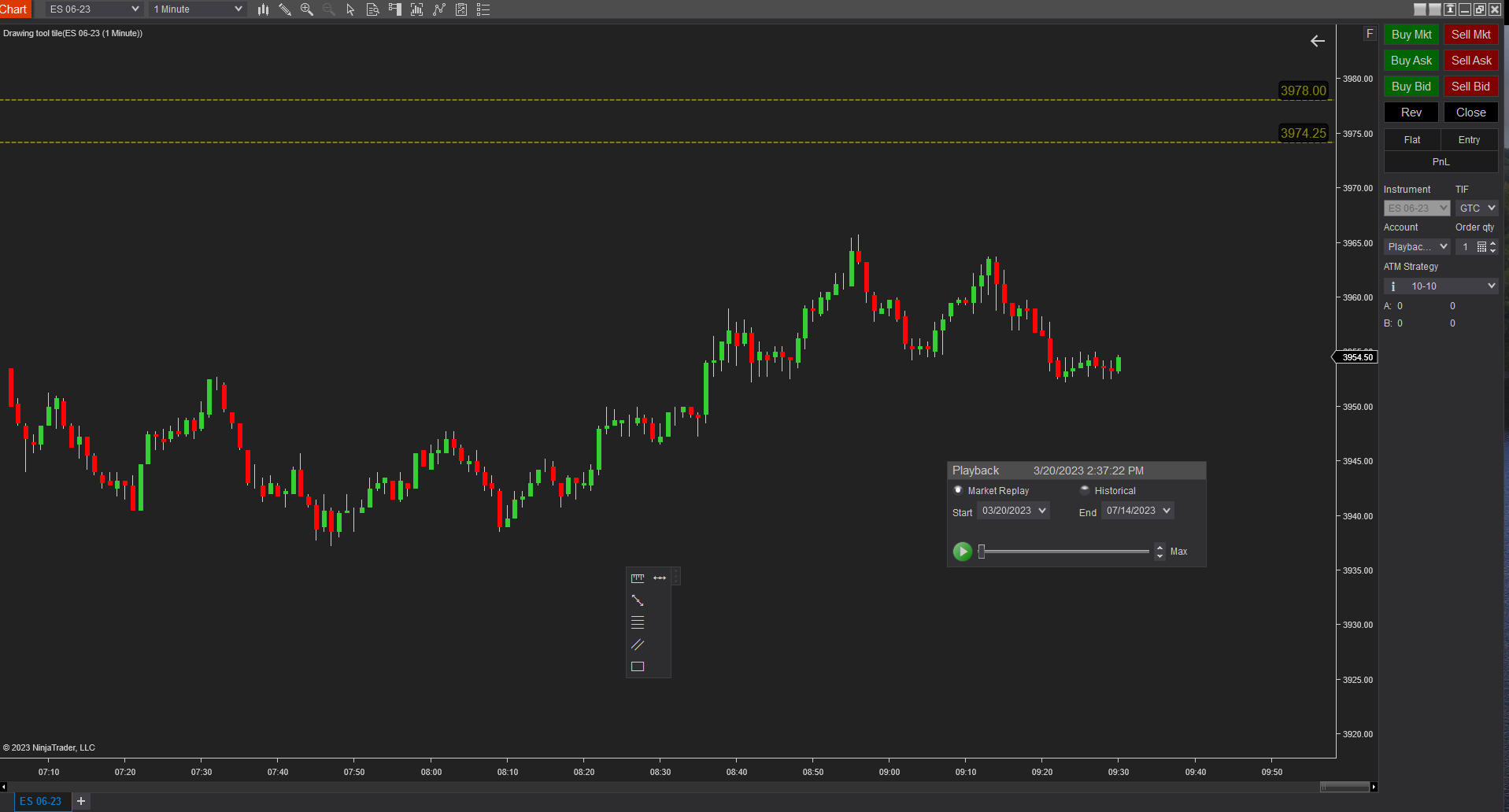1509x812 pixels.
Task: Click the orange Chart menu label
Action: tap(13, 9)
